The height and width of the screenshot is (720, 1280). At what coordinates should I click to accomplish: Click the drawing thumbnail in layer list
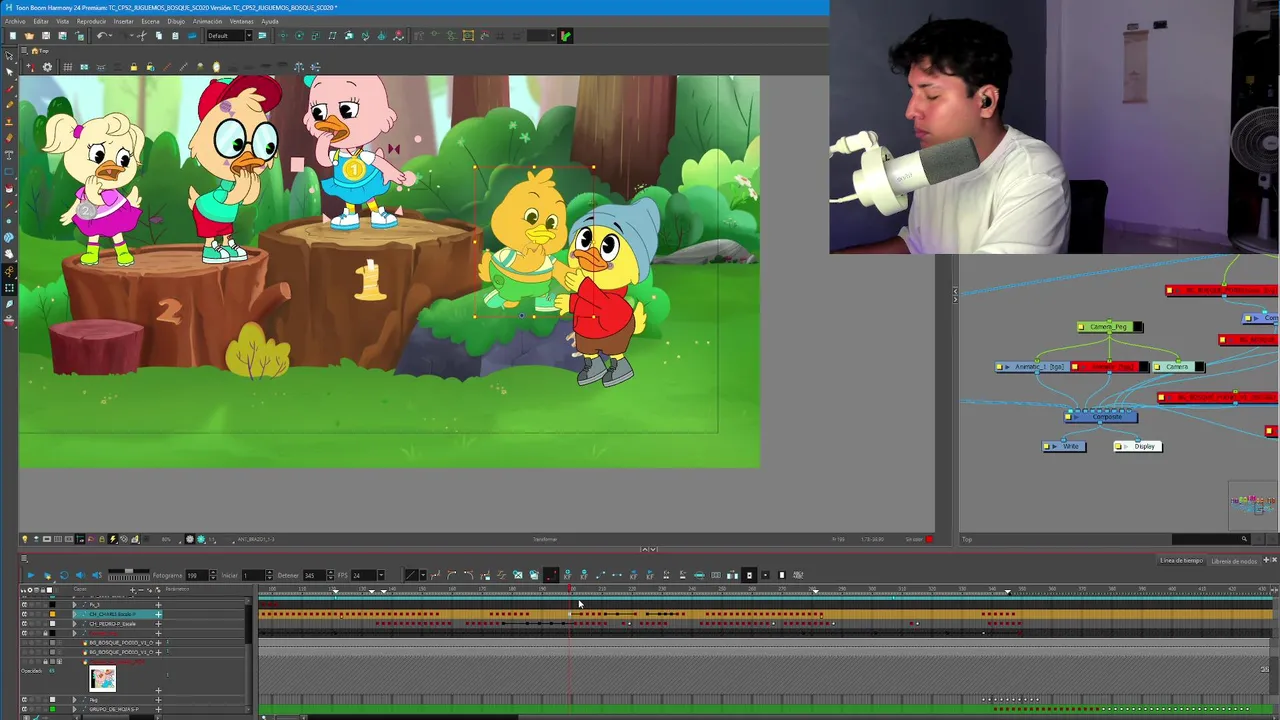coord(102,678)
